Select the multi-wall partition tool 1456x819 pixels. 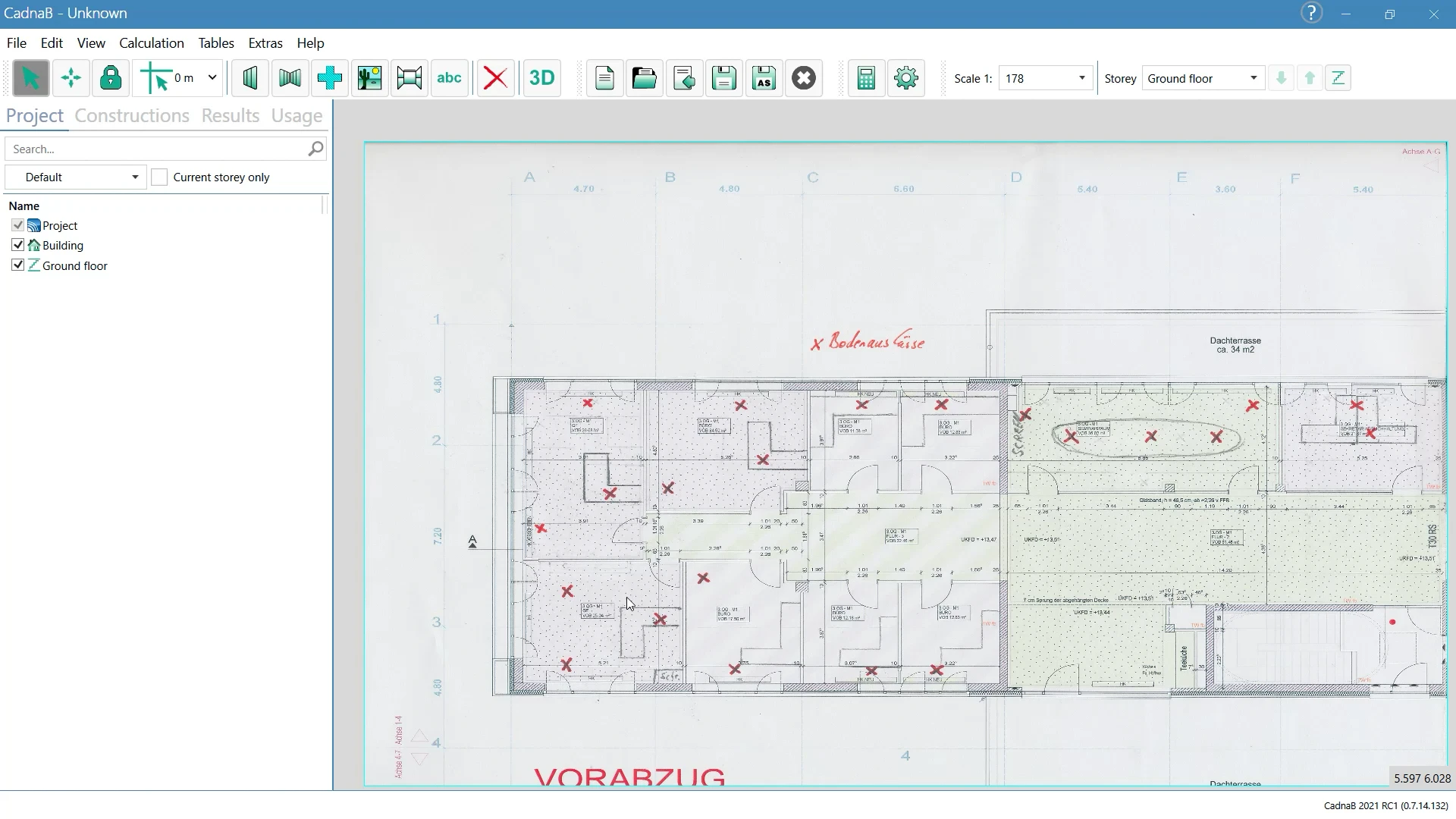click(290, 78)
